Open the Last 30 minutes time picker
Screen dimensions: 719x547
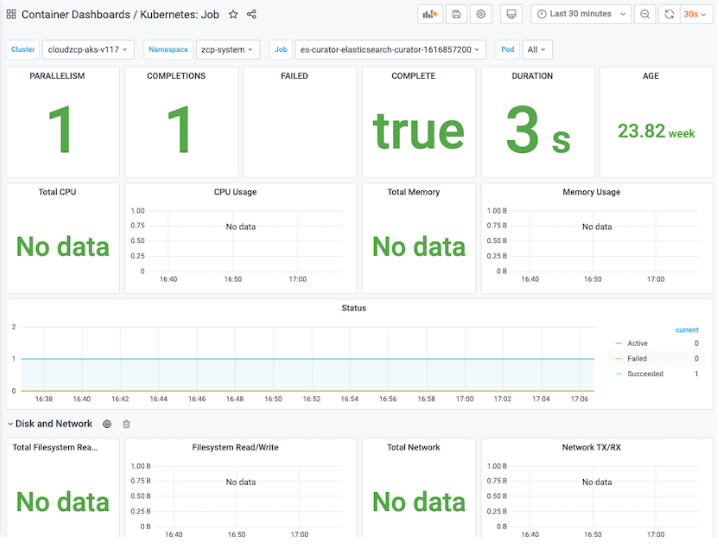click(x=581, y=14)
